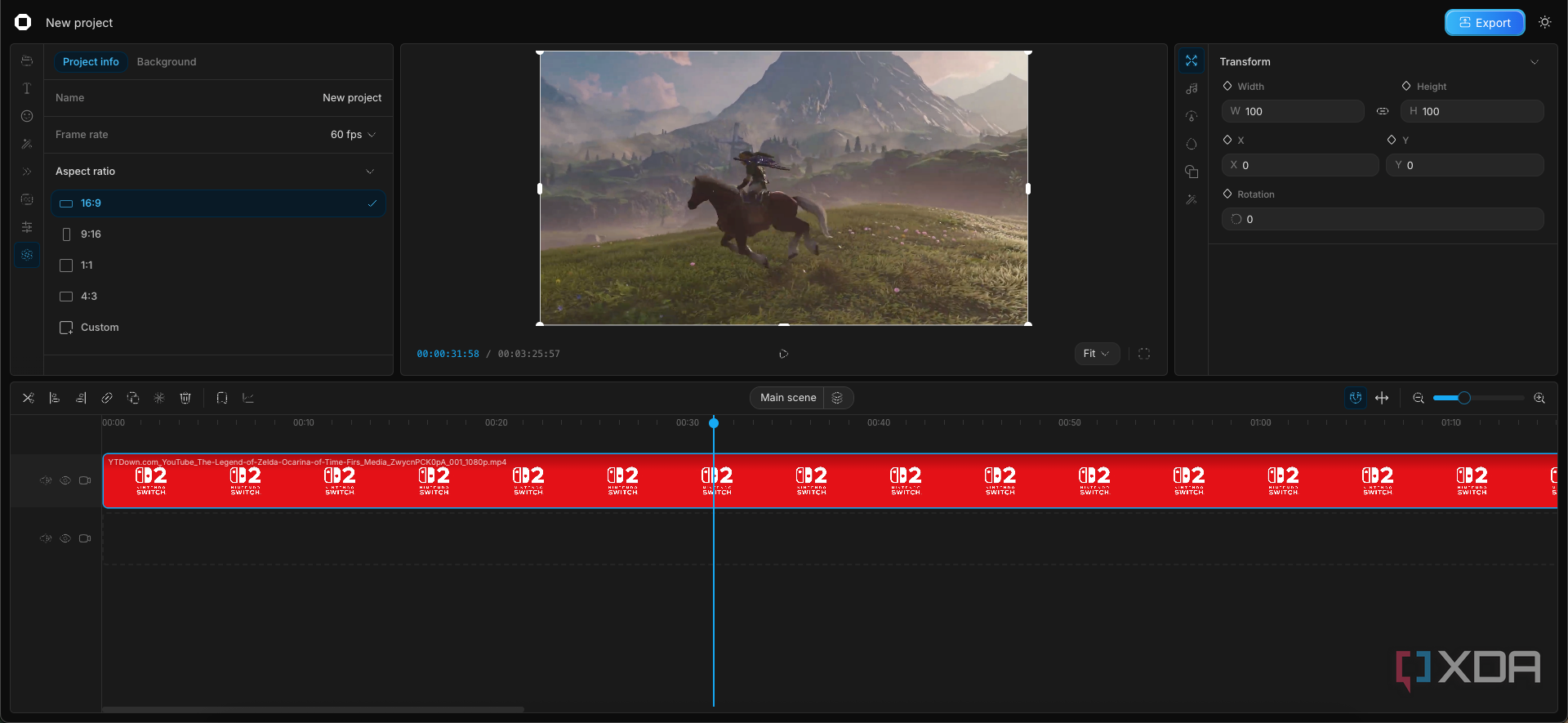The image size is (1568, 723).
Task: Open the Stickers smiley icon in sidebar
Action: pyautogui.click(x=27, y=116)
